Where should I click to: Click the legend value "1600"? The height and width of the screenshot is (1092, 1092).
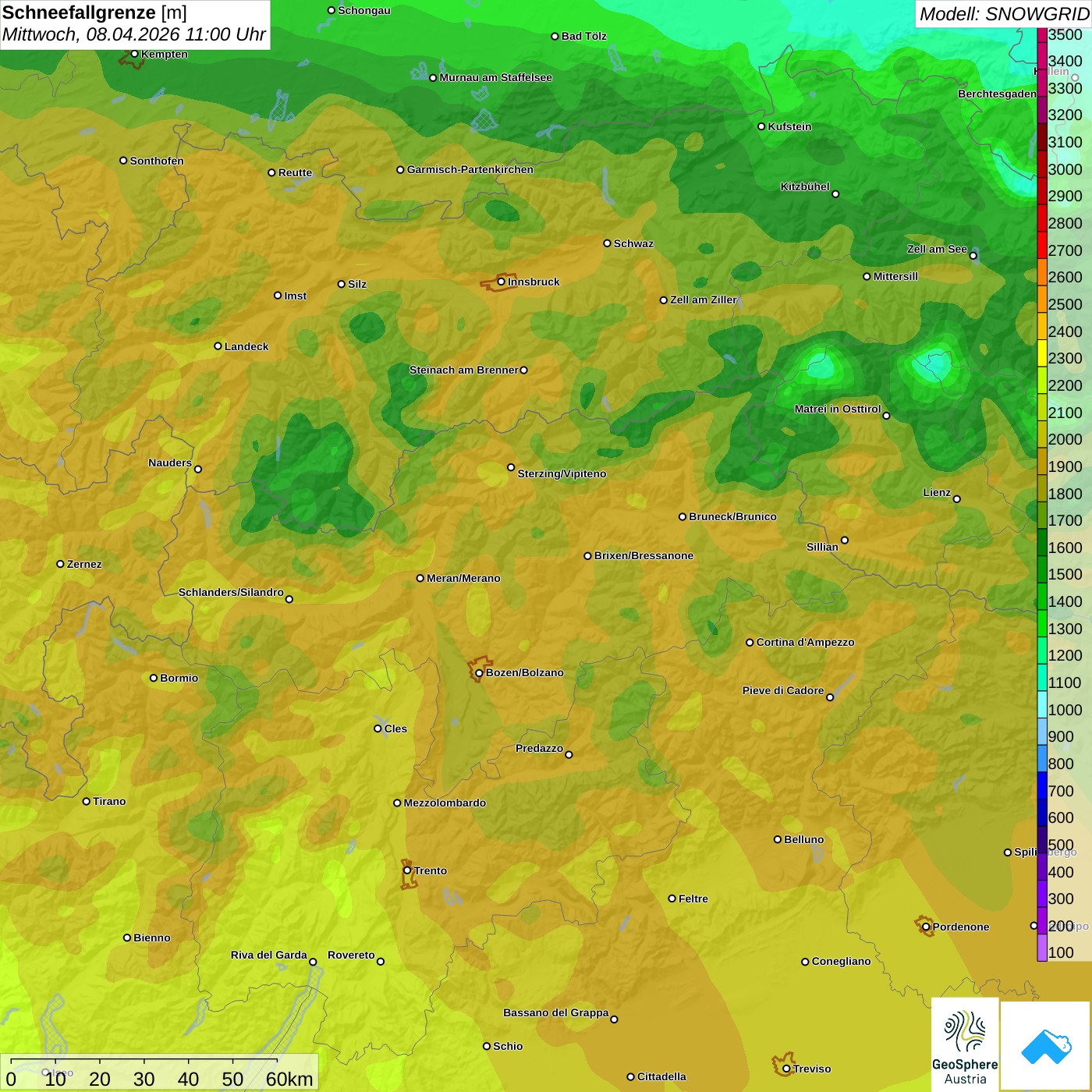1065,548
